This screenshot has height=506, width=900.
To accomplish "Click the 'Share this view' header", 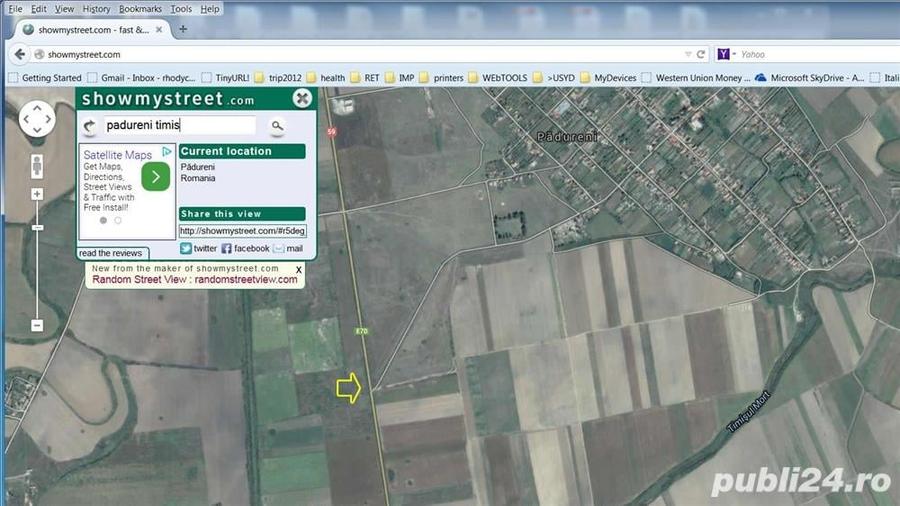I will pyautogui.click(x=242, y=214).
